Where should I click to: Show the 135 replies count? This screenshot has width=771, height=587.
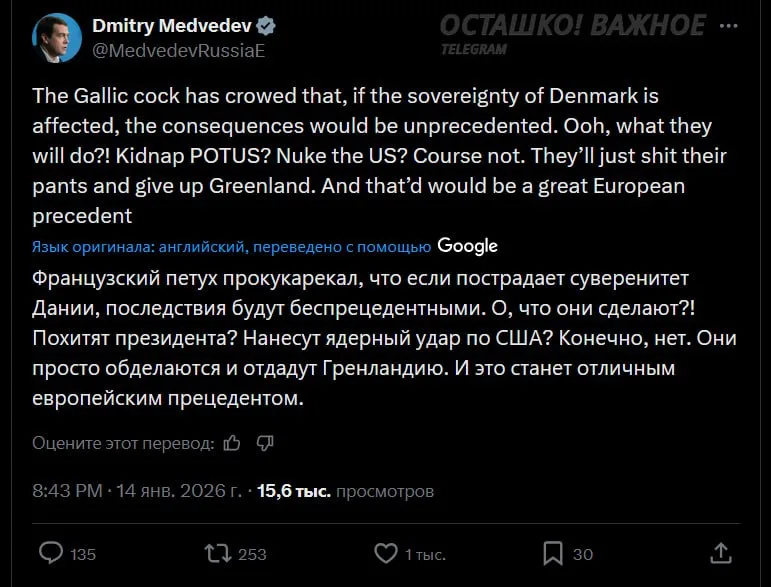click(x=83, y=554)
